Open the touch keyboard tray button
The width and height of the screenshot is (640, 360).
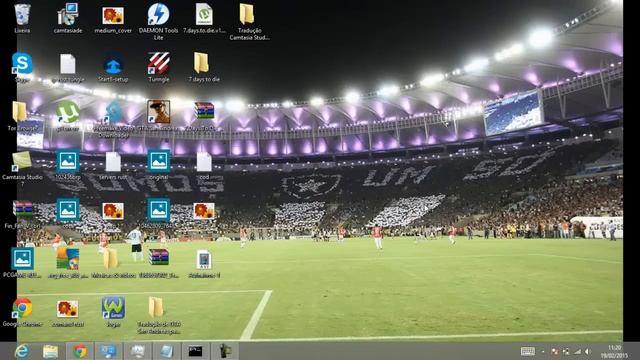(527, 351)
